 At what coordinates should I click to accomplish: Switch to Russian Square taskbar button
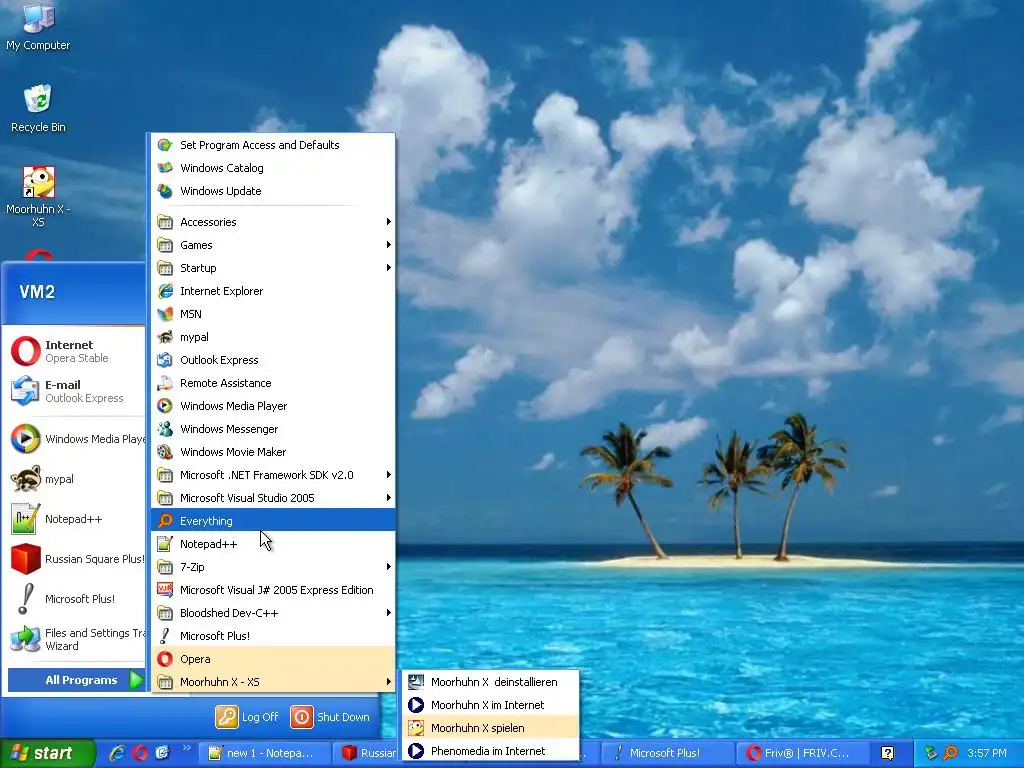click(366, 753)
